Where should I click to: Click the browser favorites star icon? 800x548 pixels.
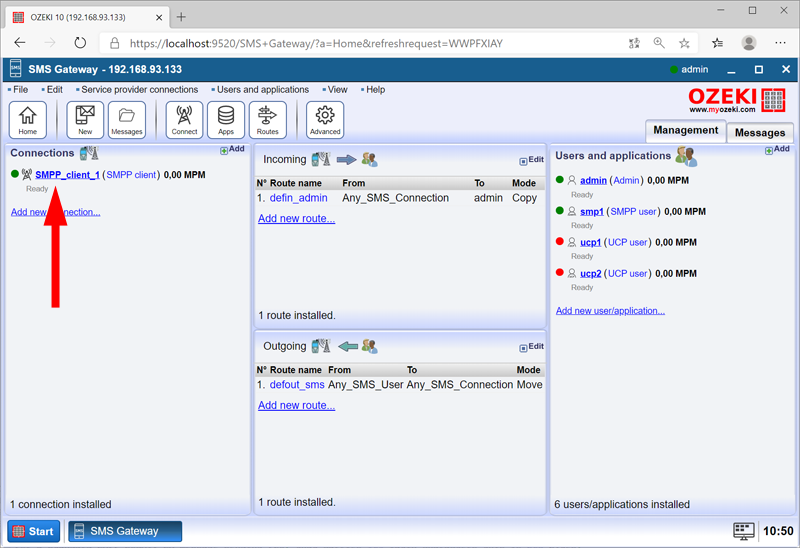coord(684,43)
